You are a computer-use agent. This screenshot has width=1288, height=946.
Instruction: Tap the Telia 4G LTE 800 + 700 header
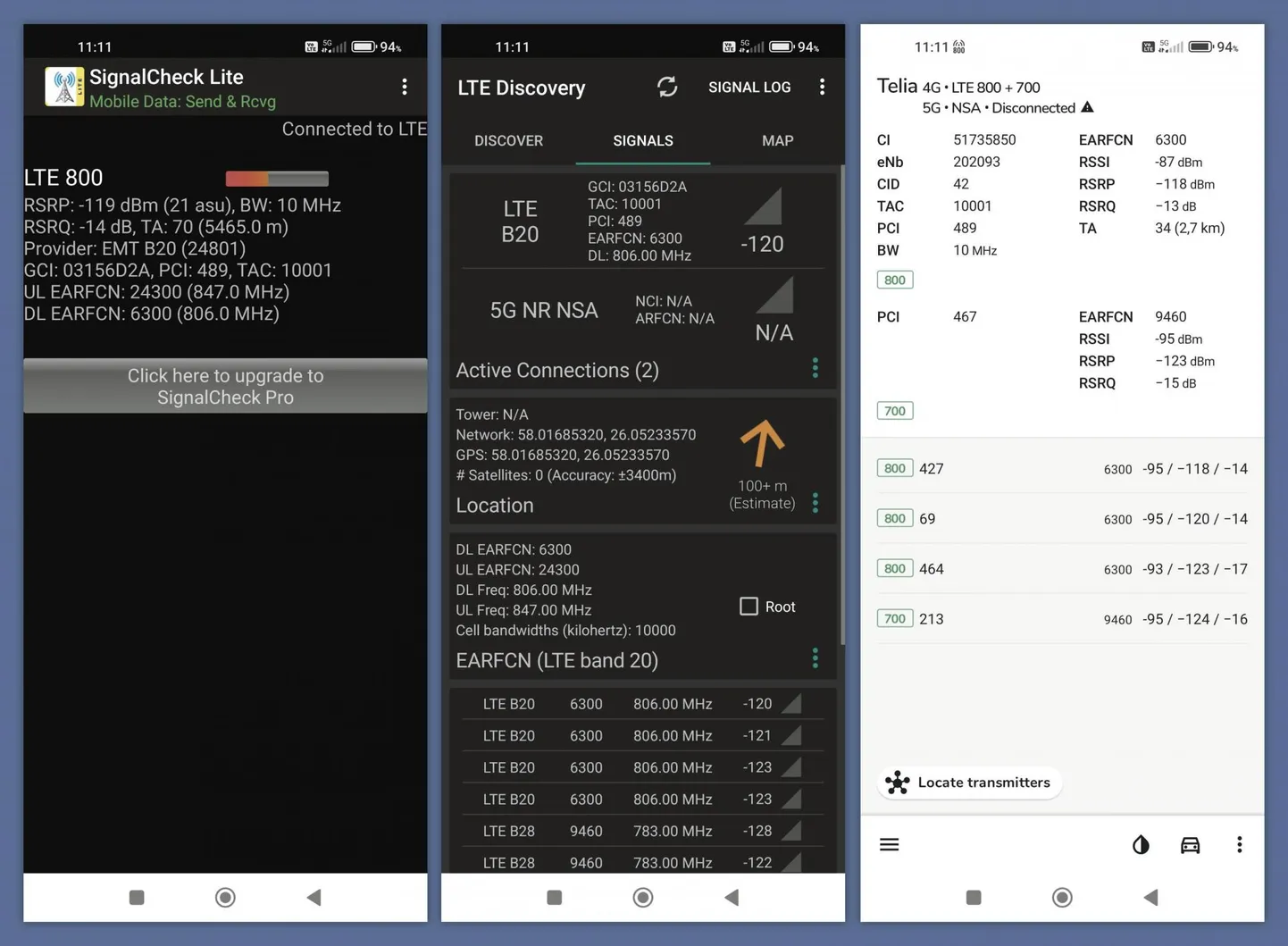click(x=958, y=87)
